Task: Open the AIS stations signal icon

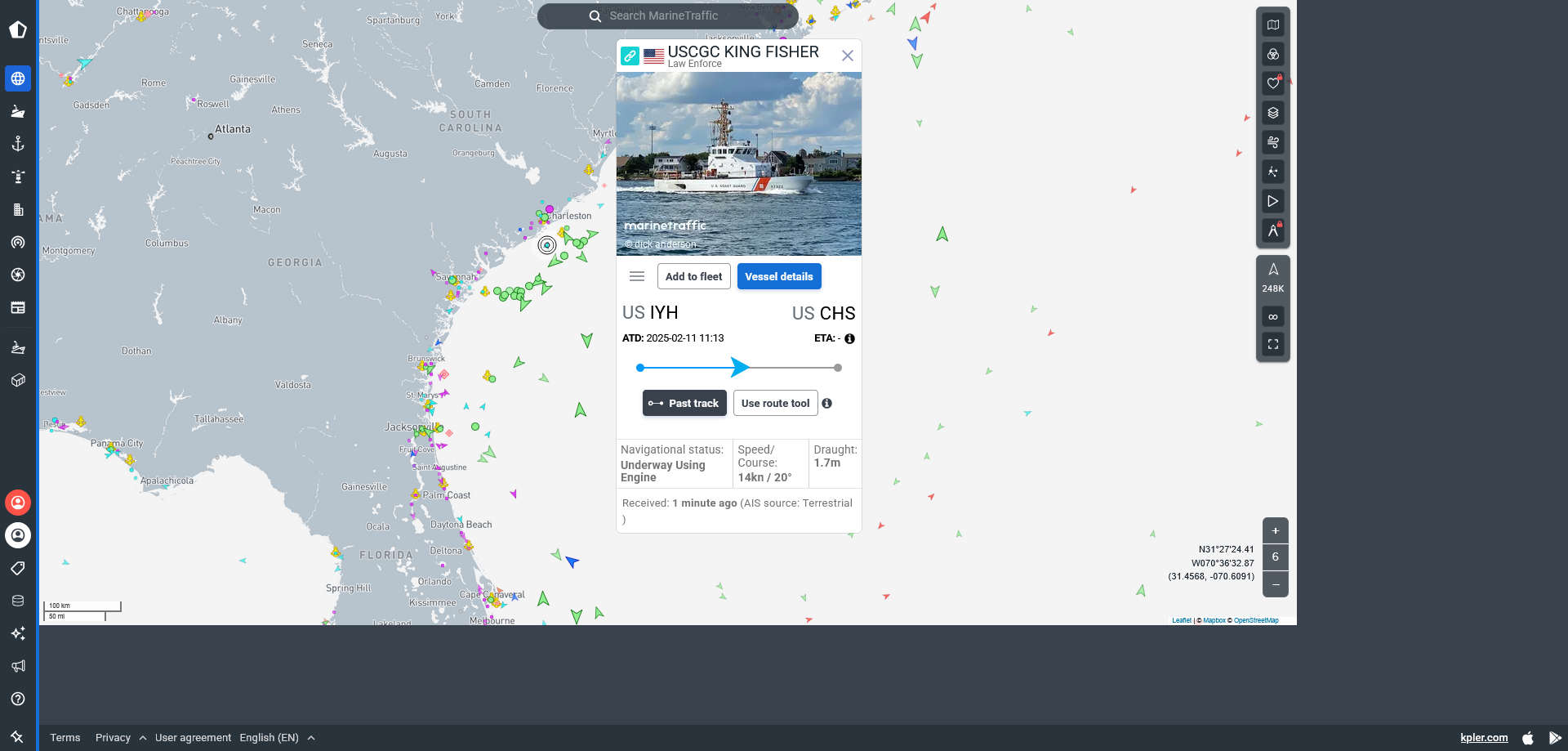Action: [x=18, y=242]
